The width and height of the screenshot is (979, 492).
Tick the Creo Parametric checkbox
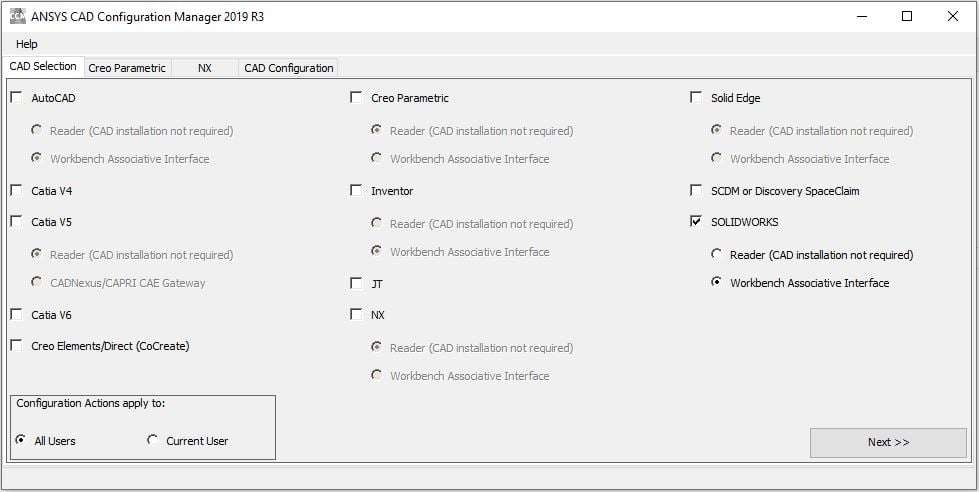[x=356, y=97]
